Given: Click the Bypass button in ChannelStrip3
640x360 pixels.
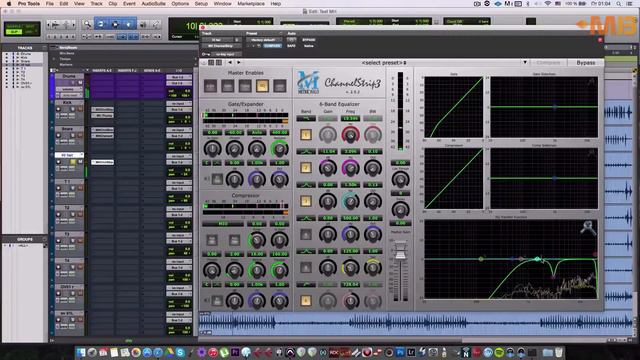Looking at the screenshot, I should coord(585,63).
